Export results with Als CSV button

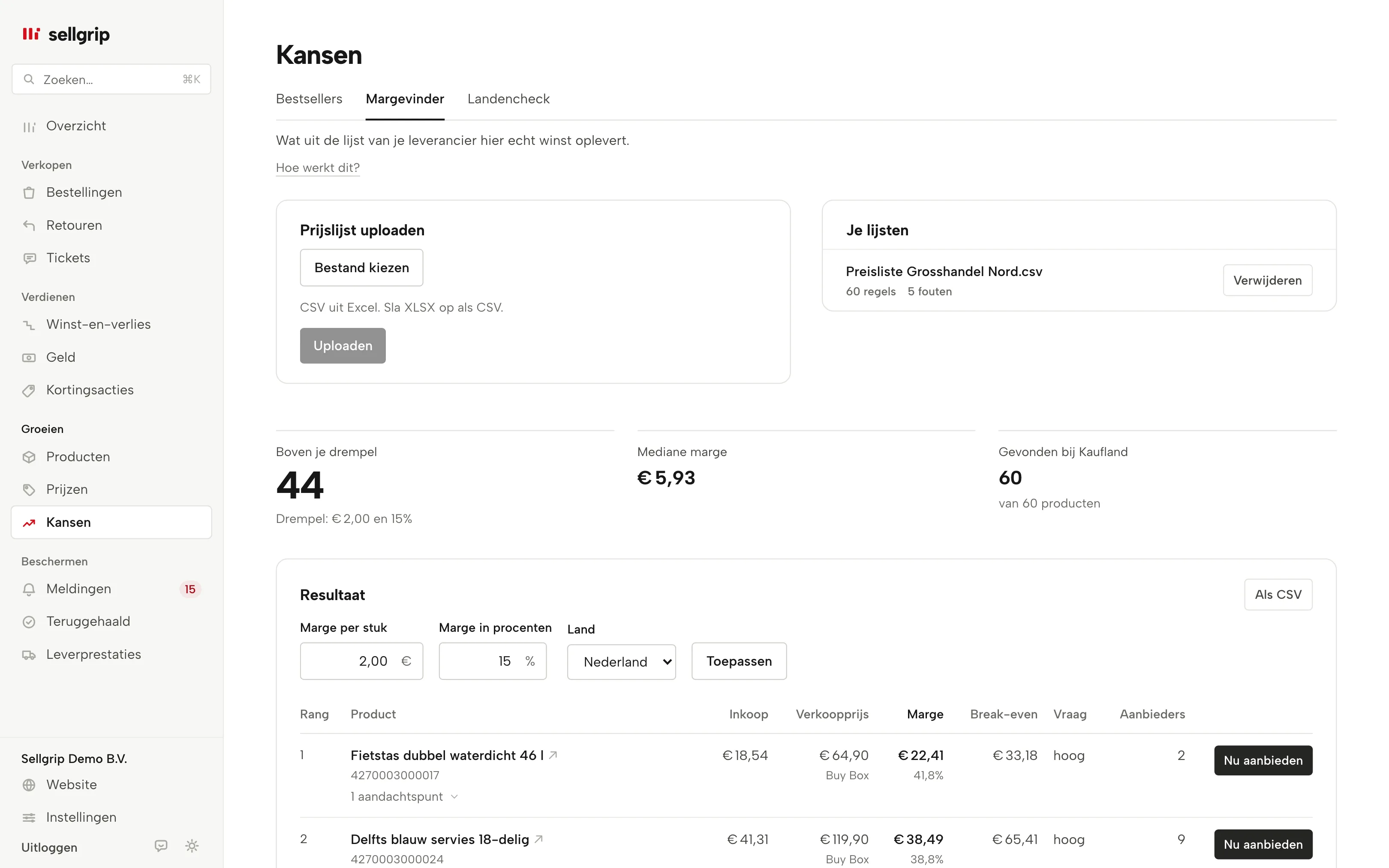[1278, 594]
